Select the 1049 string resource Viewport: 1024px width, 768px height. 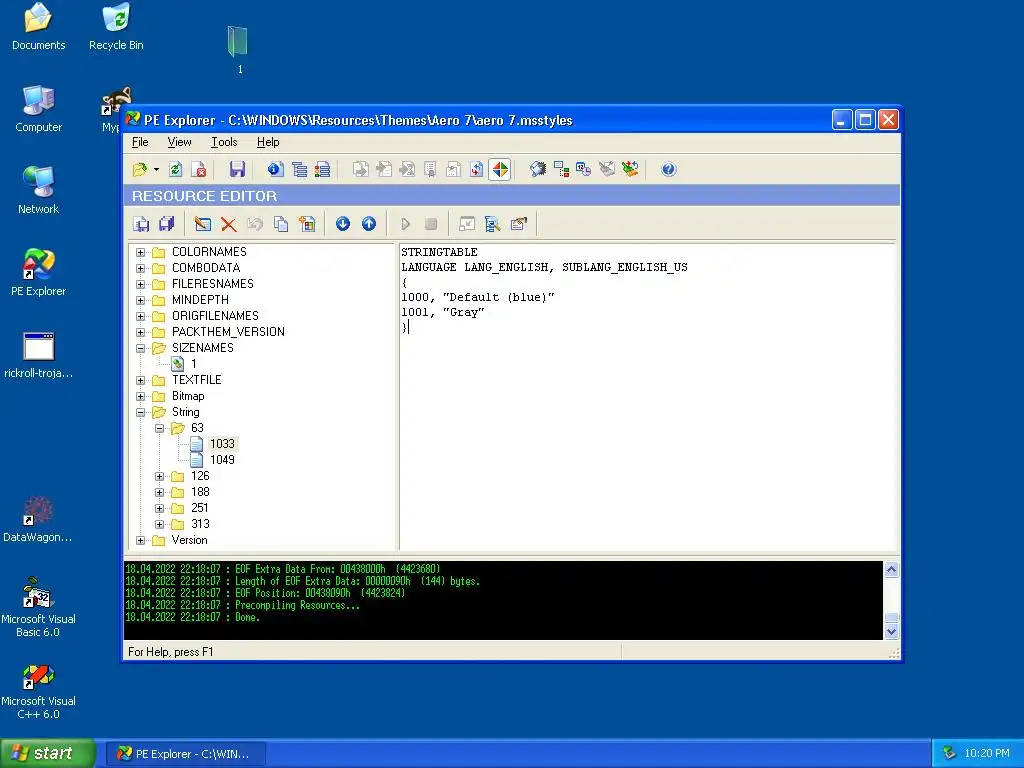pos(222,460)
